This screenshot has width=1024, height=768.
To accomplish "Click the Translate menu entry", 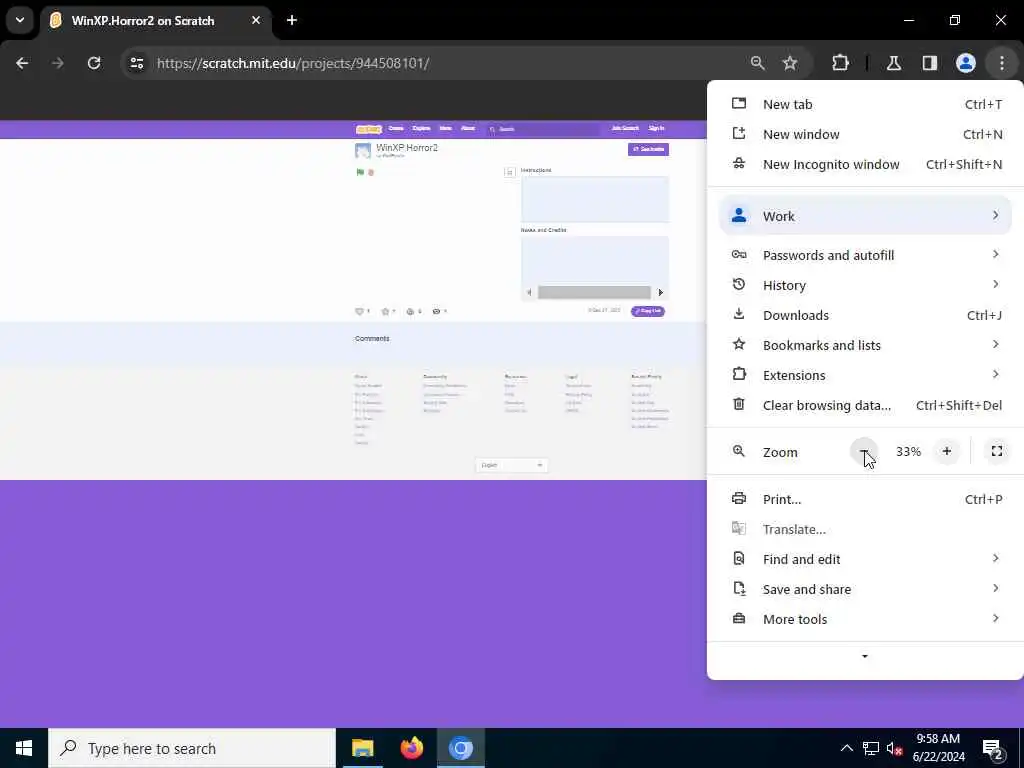I will pyautogui.click(x=865, y=530).
